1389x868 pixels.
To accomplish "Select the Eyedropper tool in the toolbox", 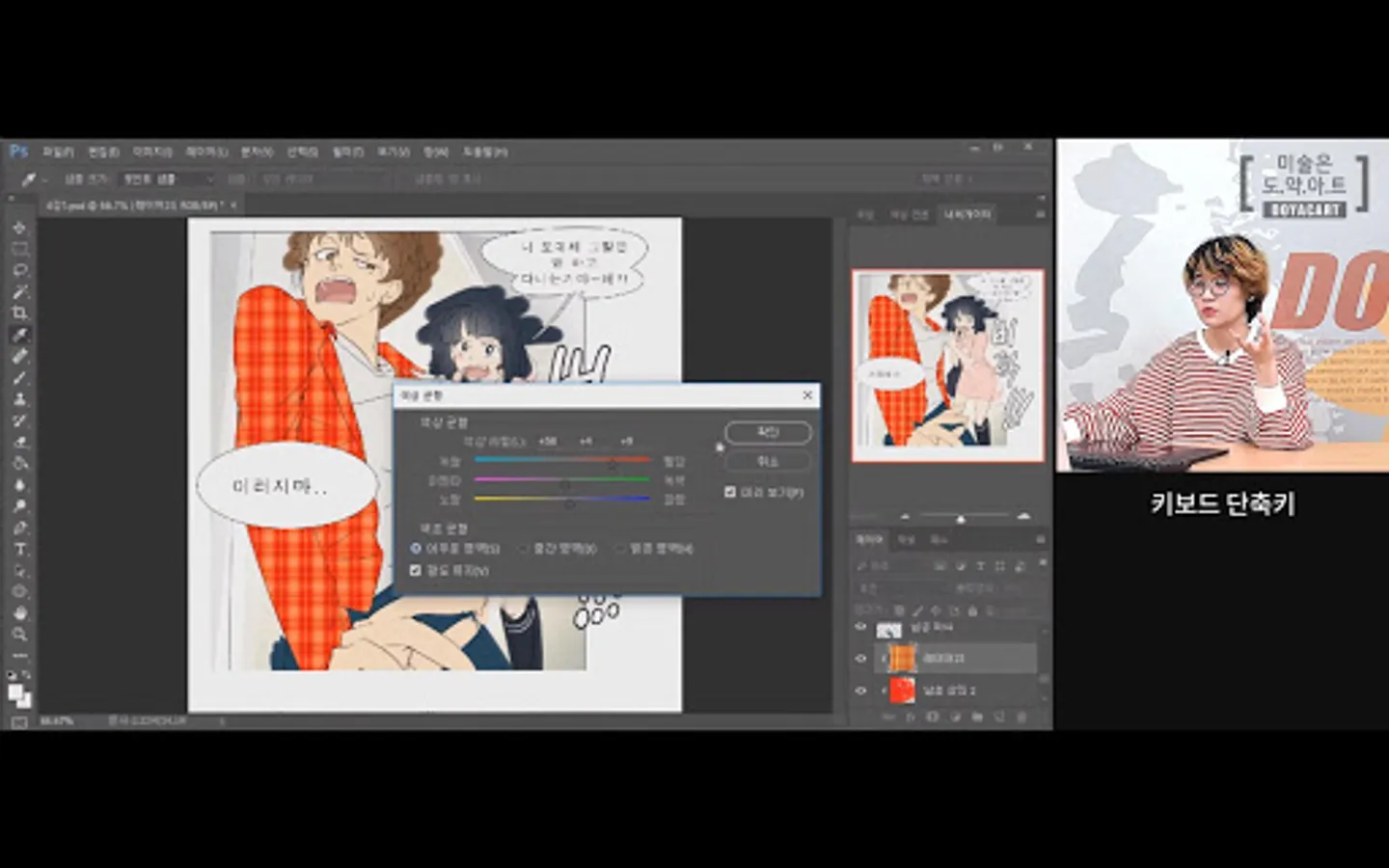I will [x=19, y=335].
